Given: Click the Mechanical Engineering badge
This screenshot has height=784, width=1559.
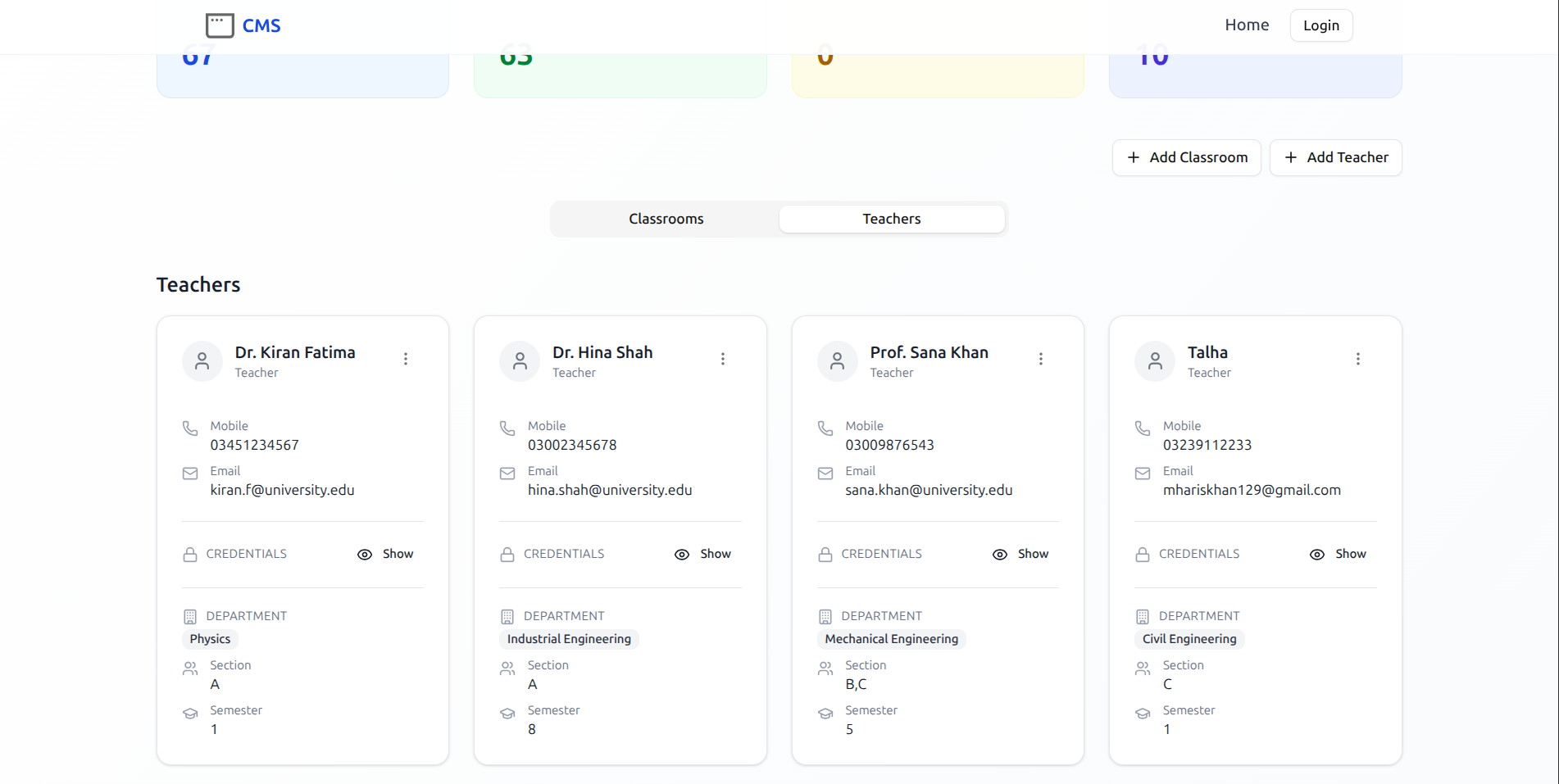Looking at the screenshot, I should point(892,639).
